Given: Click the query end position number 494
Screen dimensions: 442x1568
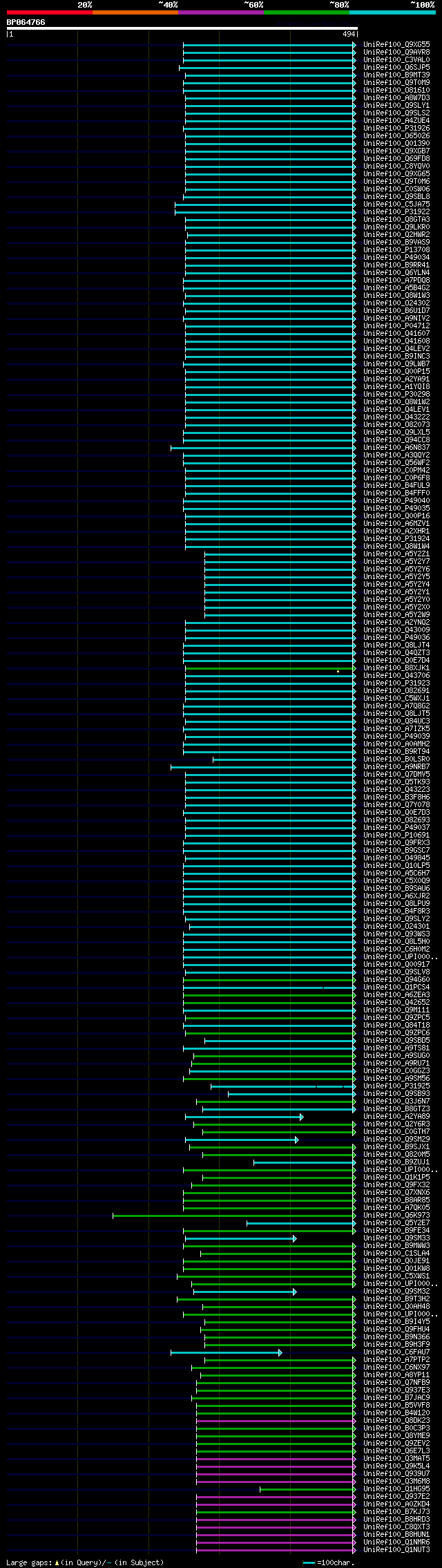Looking at the screenshot, I should point(349,34).
